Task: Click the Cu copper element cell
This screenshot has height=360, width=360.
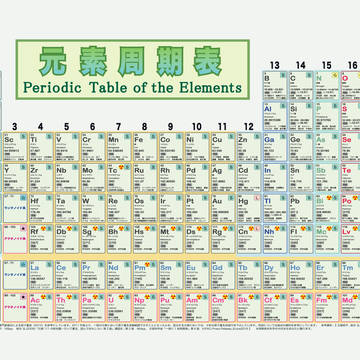Action: 223,147
